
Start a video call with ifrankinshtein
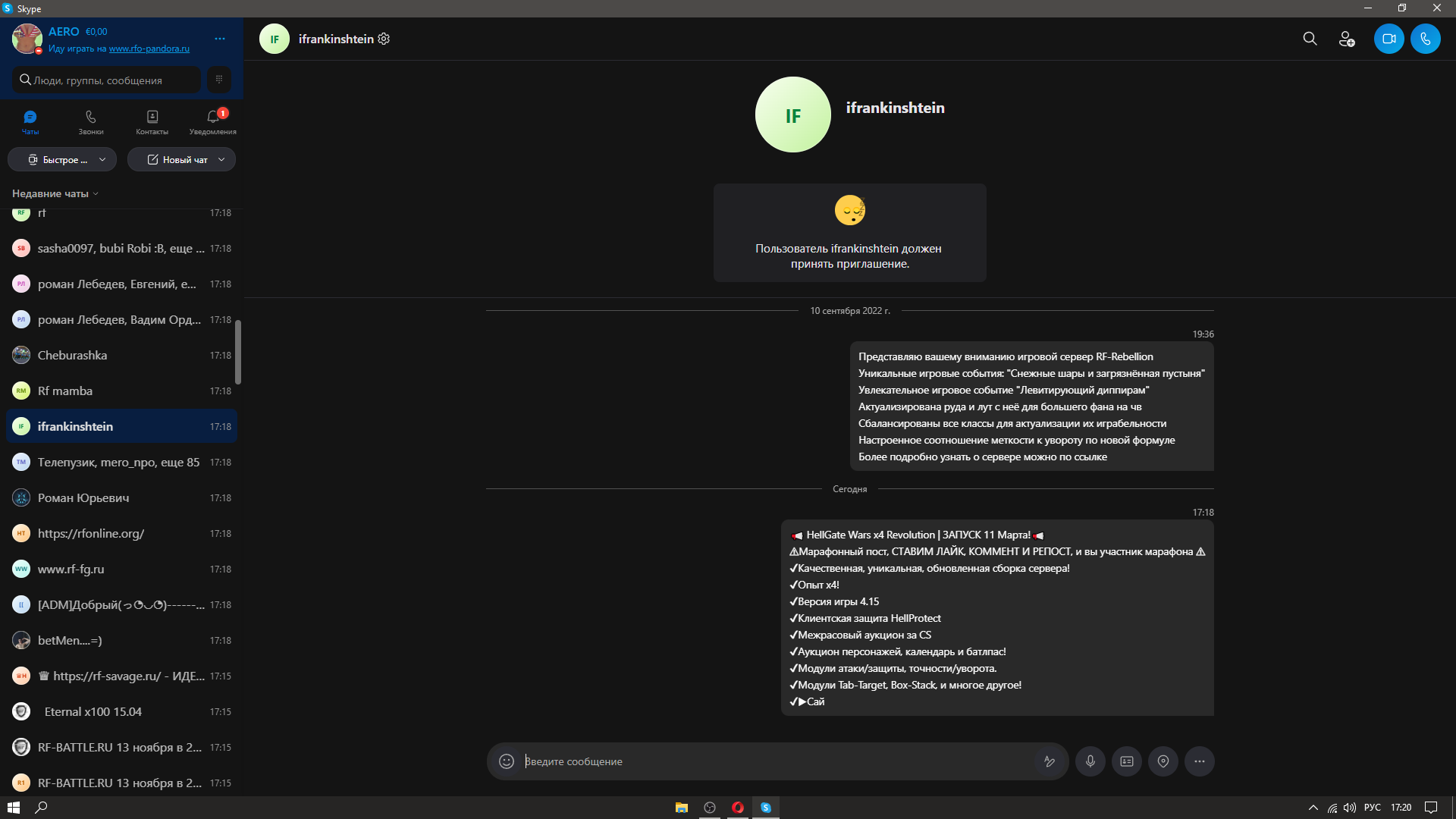click(1389, 39)
